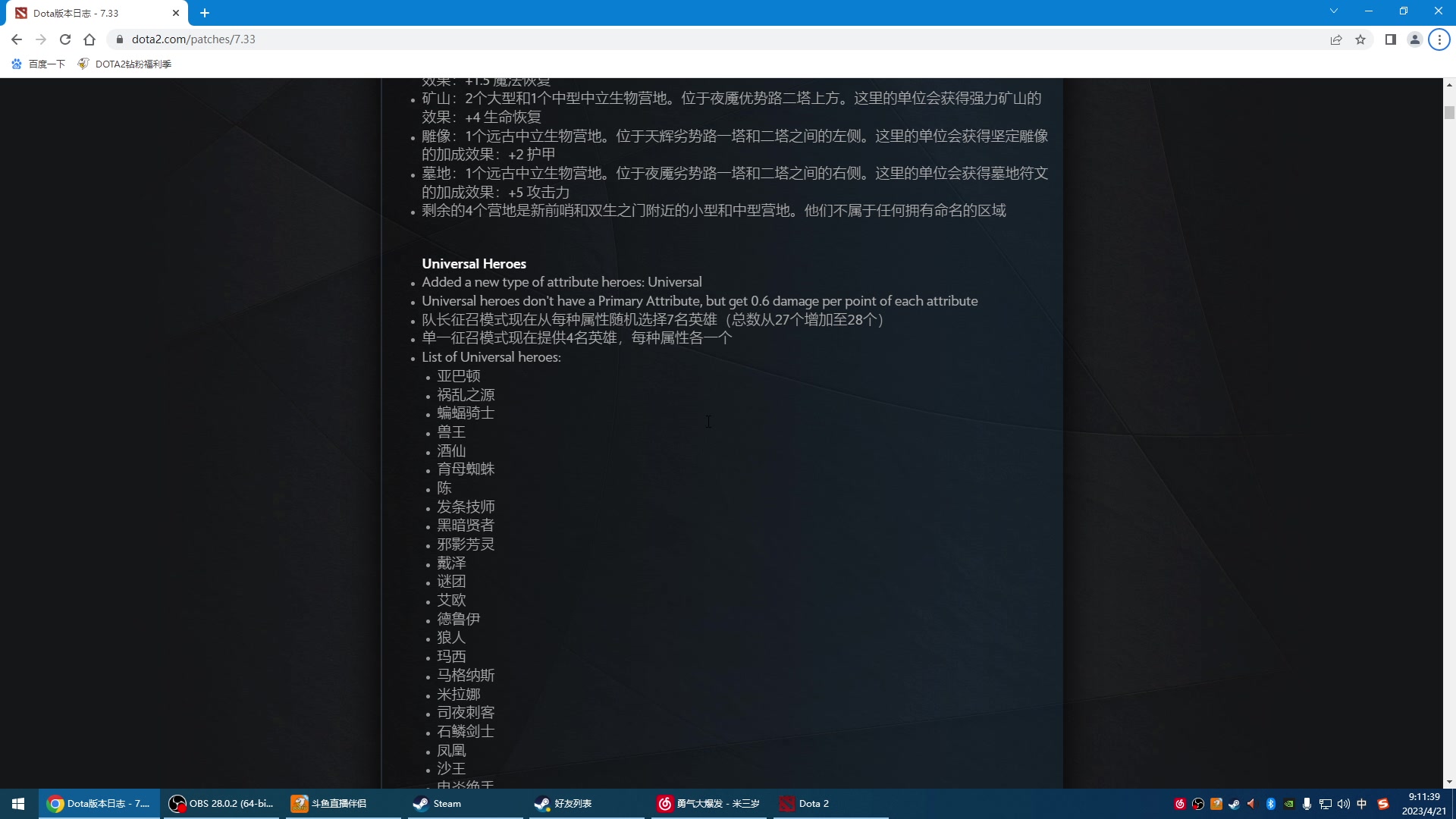Close the Dota 7.33 tab
The image size is (1456, 819).
coord(176,13)
